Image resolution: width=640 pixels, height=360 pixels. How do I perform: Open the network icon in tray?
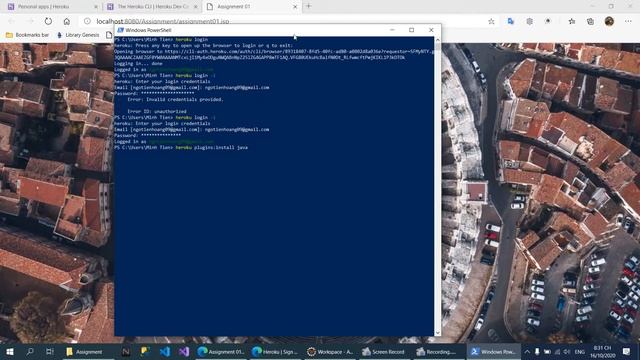tap(557, 351)
